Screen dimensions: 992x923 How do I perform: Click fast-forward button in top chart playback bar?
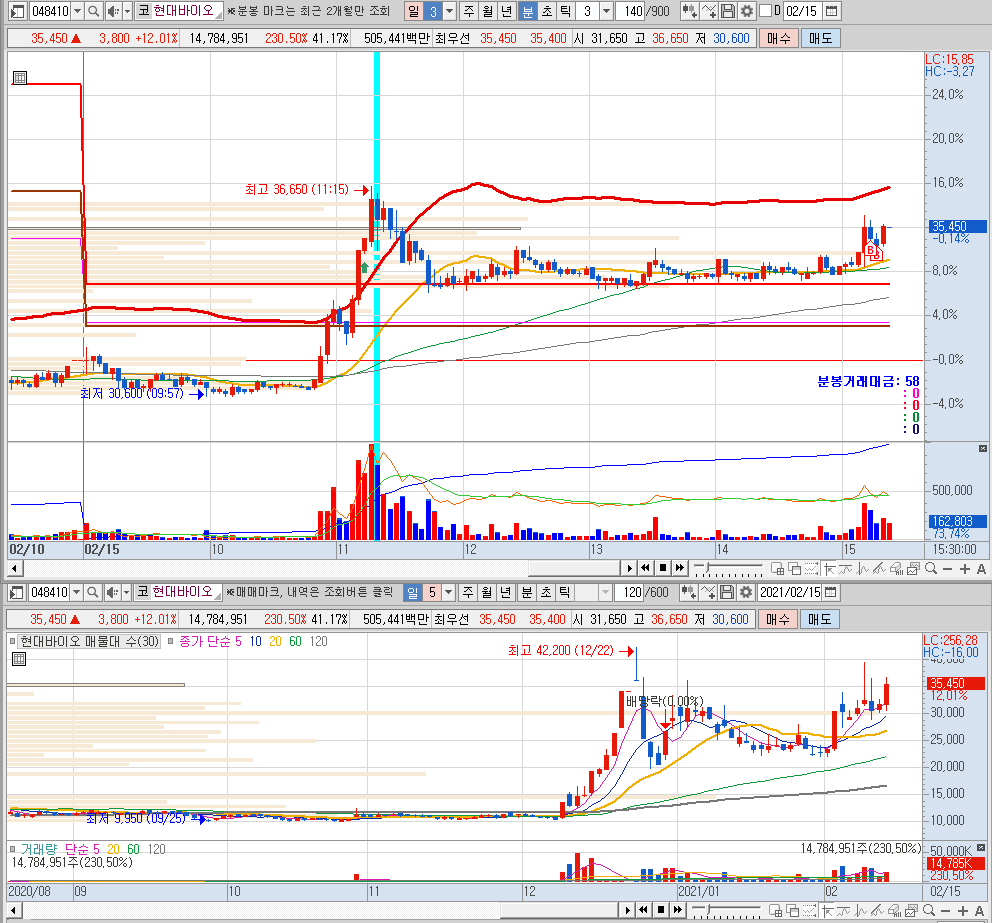[679, 568]
